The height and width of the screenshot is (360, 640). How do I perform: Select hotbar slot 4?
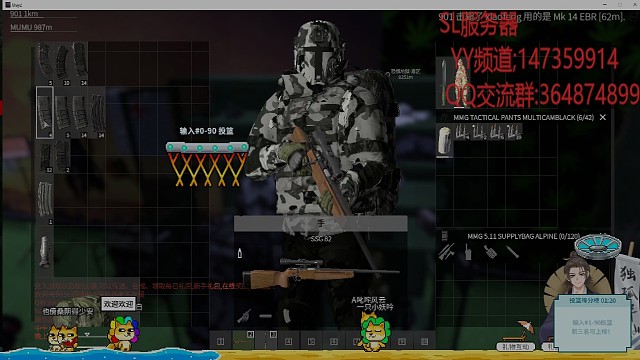[289, 341]
